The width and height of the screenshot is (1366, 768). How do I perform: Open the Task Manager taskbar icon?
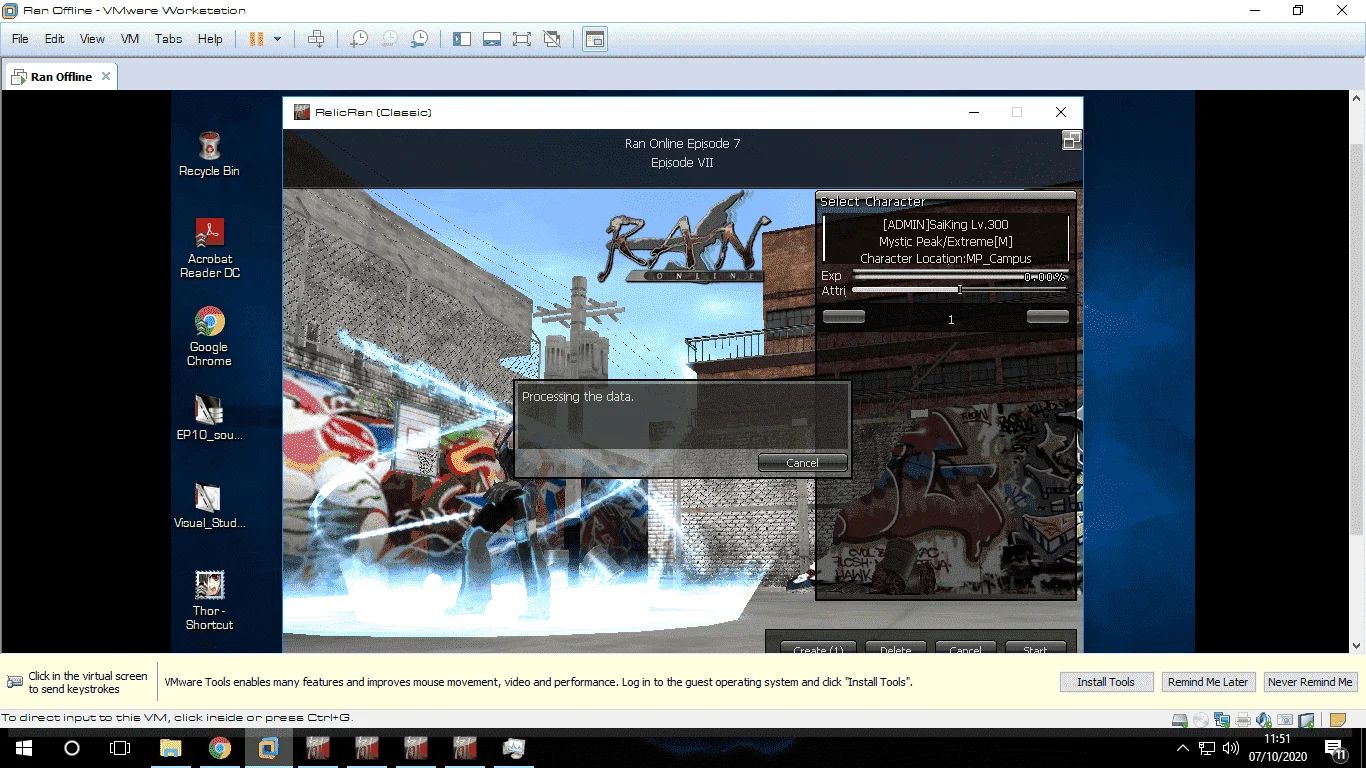pyautogui.click(x=514, y=748)
